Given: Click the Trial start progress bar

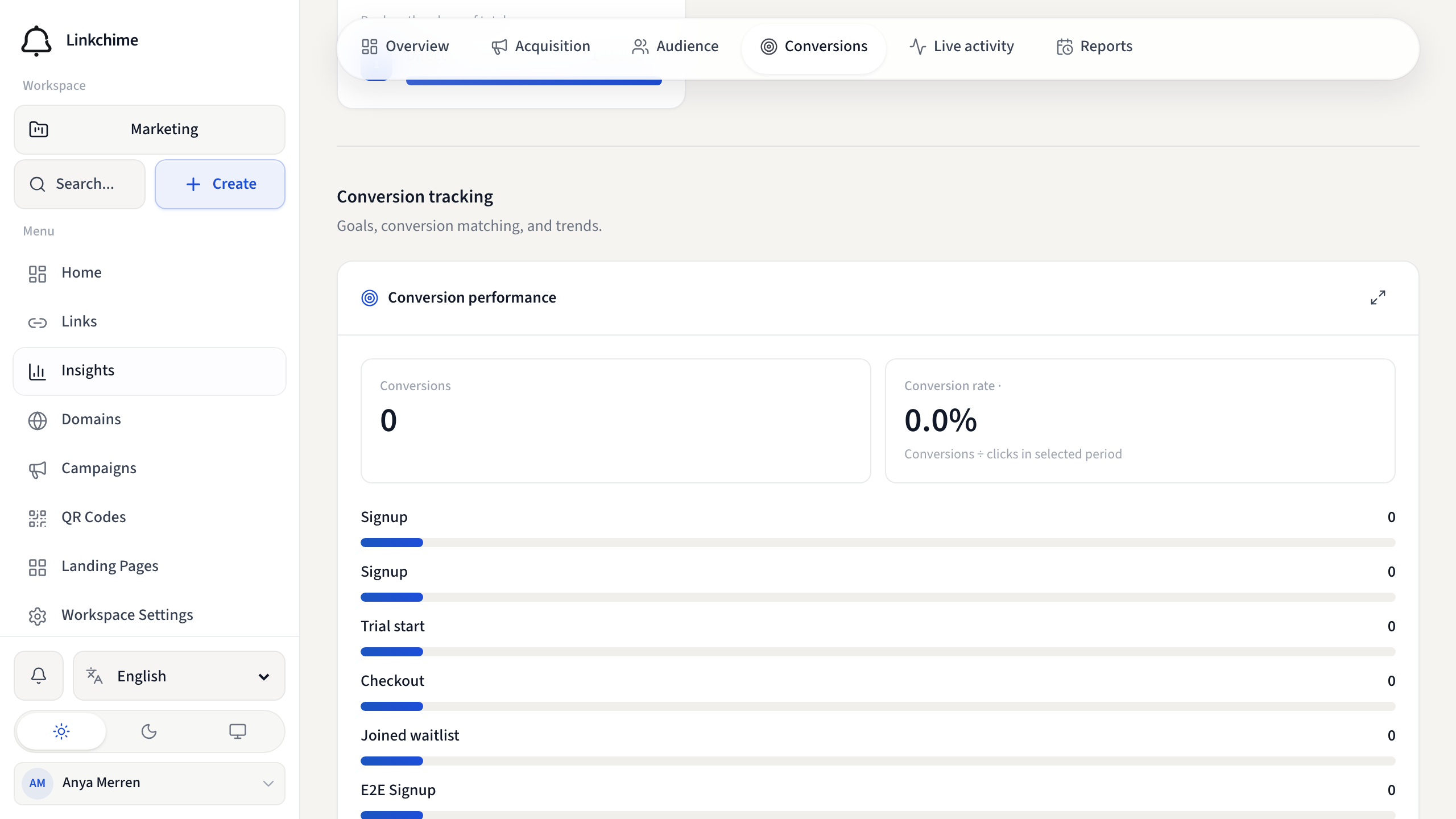Looking at the screenshot, I should point(878,652).
